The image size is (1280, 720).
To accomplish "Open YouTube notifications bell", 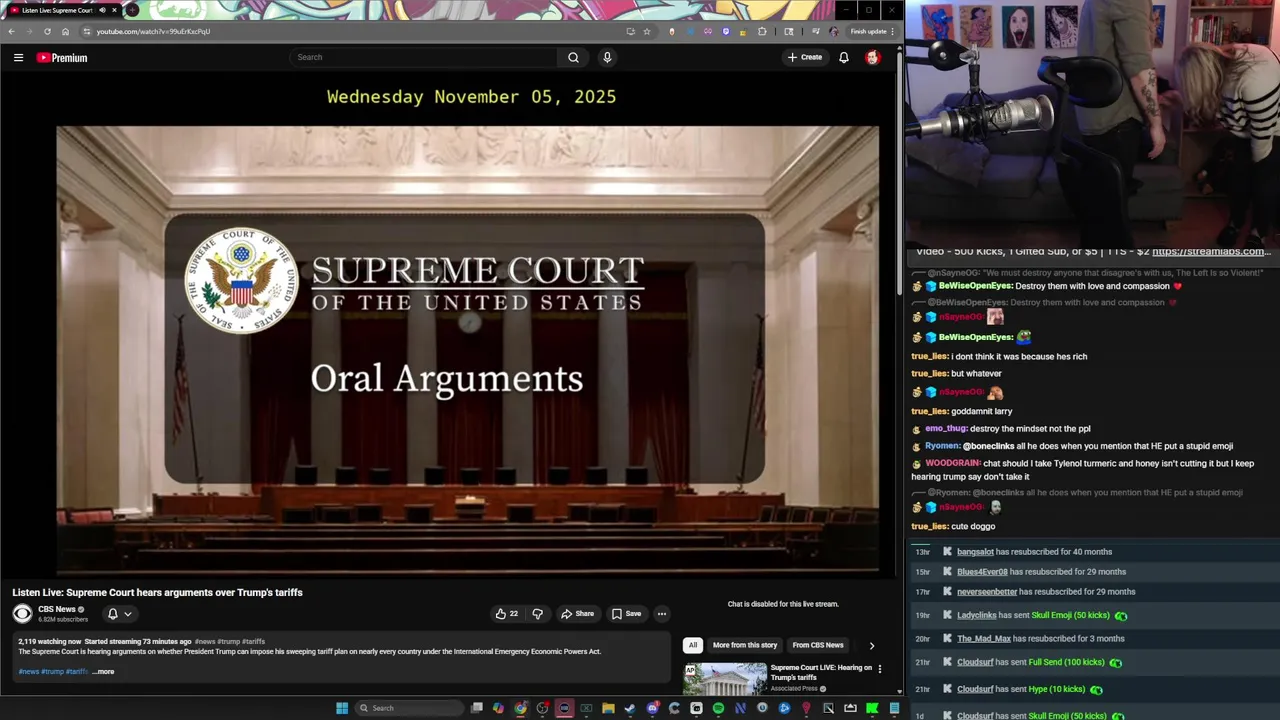I will [x=844, y=57].
